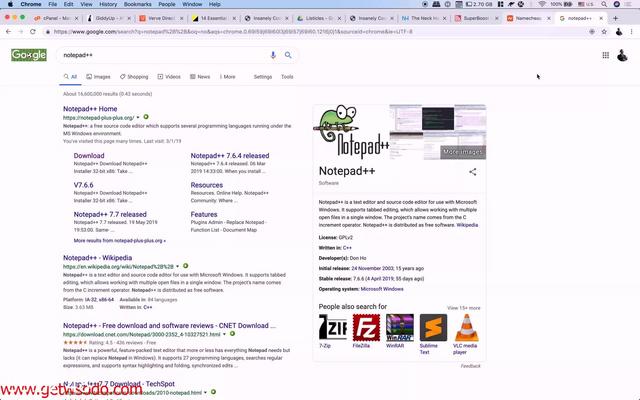Follow the Wikipedia link in the knowledge panel
The height and width of the screenshot is (400, 640).
467,225
